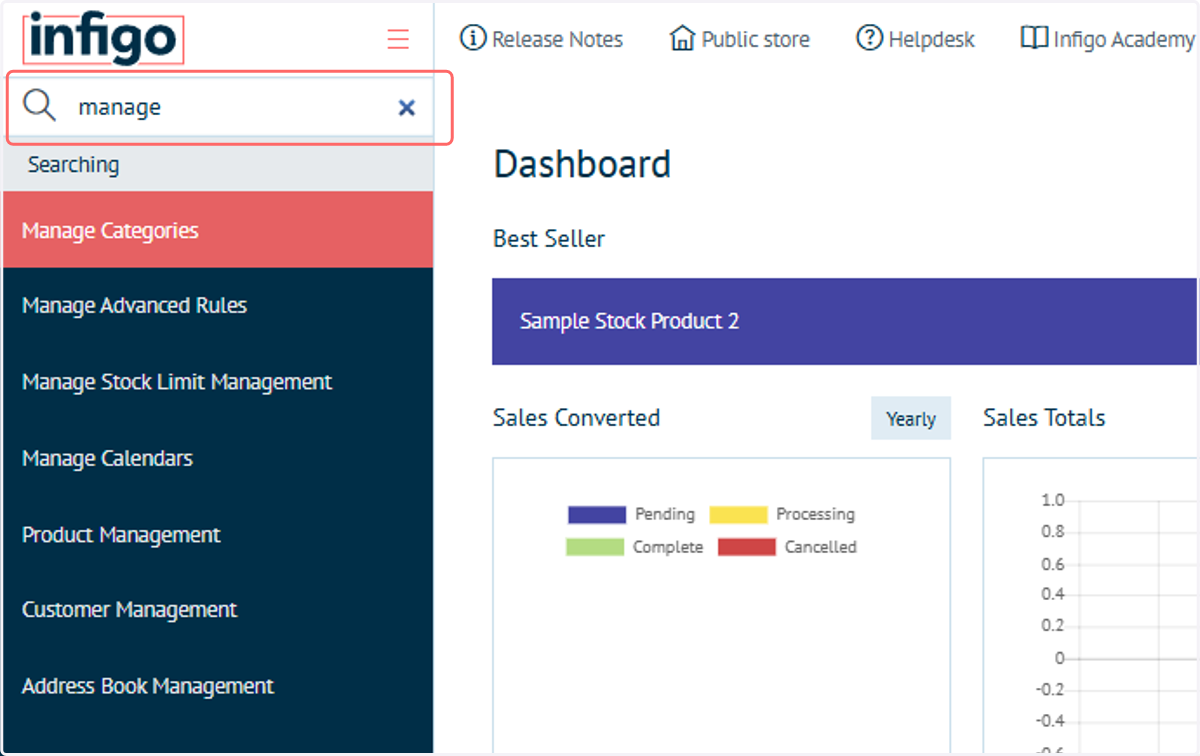Click the Public store house icon
Screen dimensions: 1200x756
[x=682, y=39]
